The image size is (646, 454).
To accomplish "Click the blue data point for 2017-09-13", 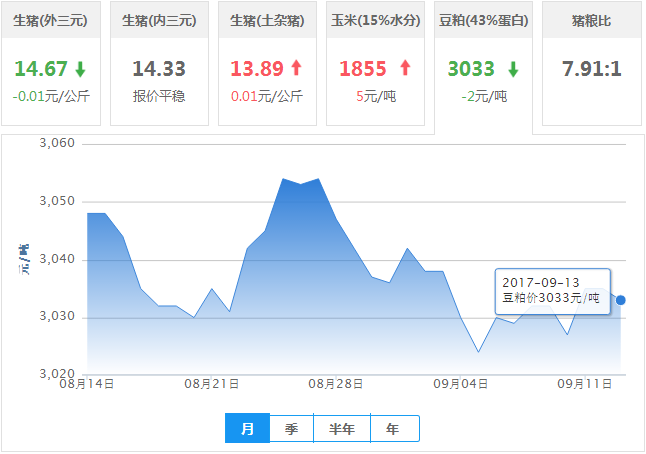I will point(620,300).
